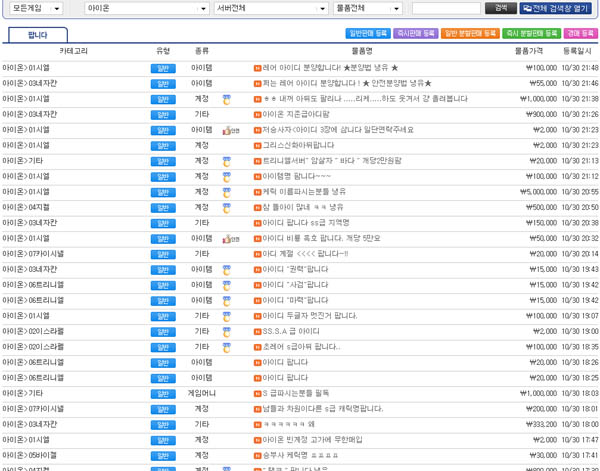Click medal icon beside 트리니엘서버 listing
600x471 pixels.
tap(226, 161)
